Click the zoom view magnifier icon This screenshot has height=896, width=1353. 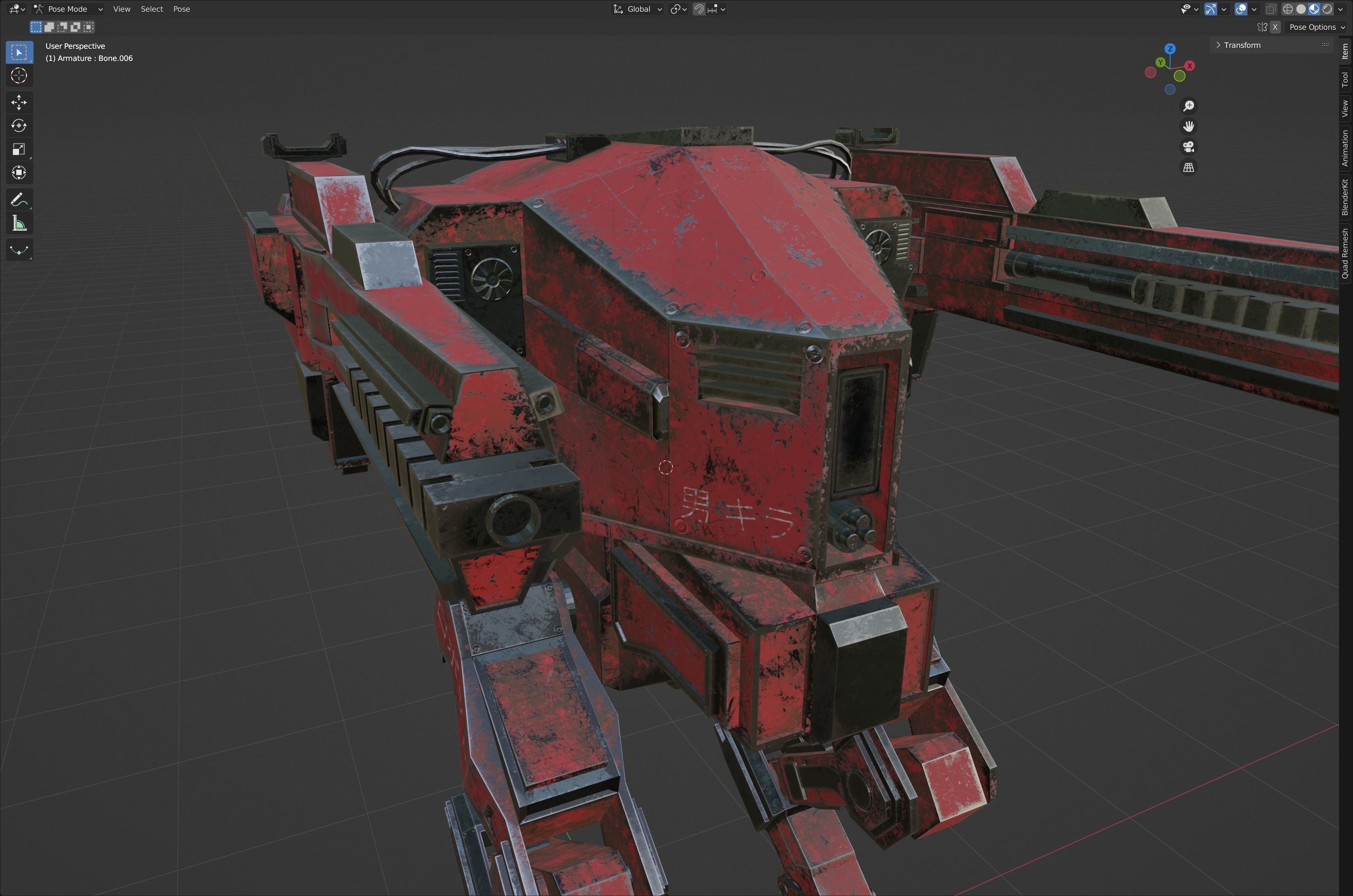coord(1188,106)
